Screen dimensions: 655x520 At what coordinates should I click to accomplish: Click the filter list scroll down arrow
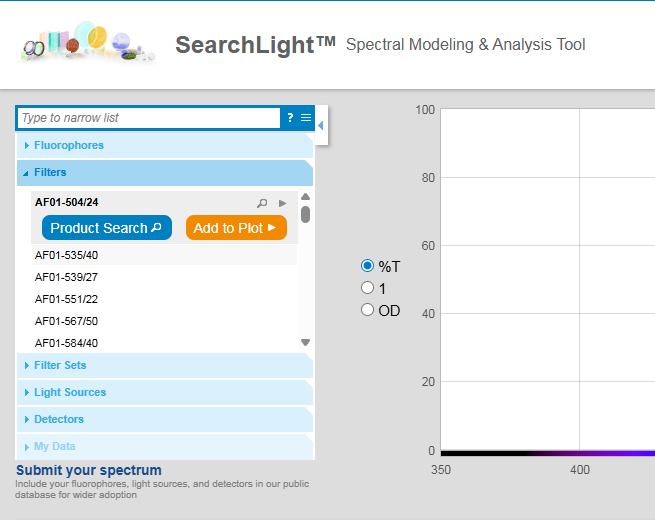click(305, 342)
